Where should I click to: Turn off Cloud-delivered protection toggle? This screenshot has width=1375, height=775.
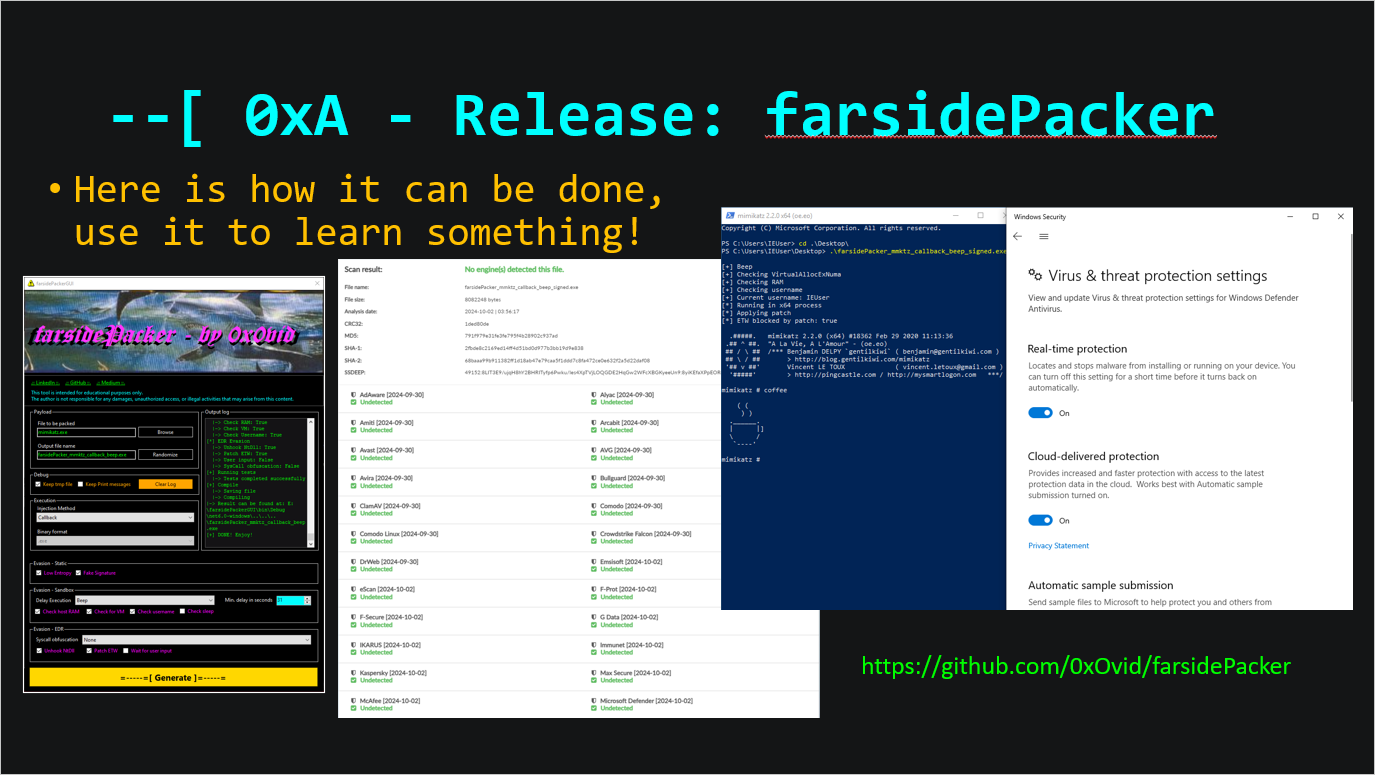(1040, 520)
